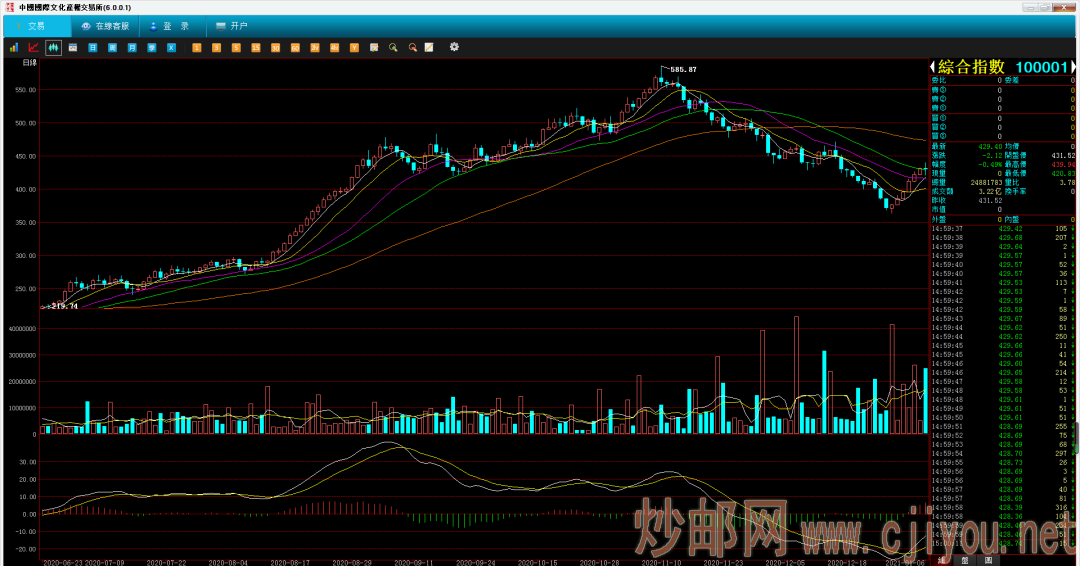The width and height of the screenshot is (1080, 566).
Task: Click the 585.87 peak price marker
Action: point(683,69)
